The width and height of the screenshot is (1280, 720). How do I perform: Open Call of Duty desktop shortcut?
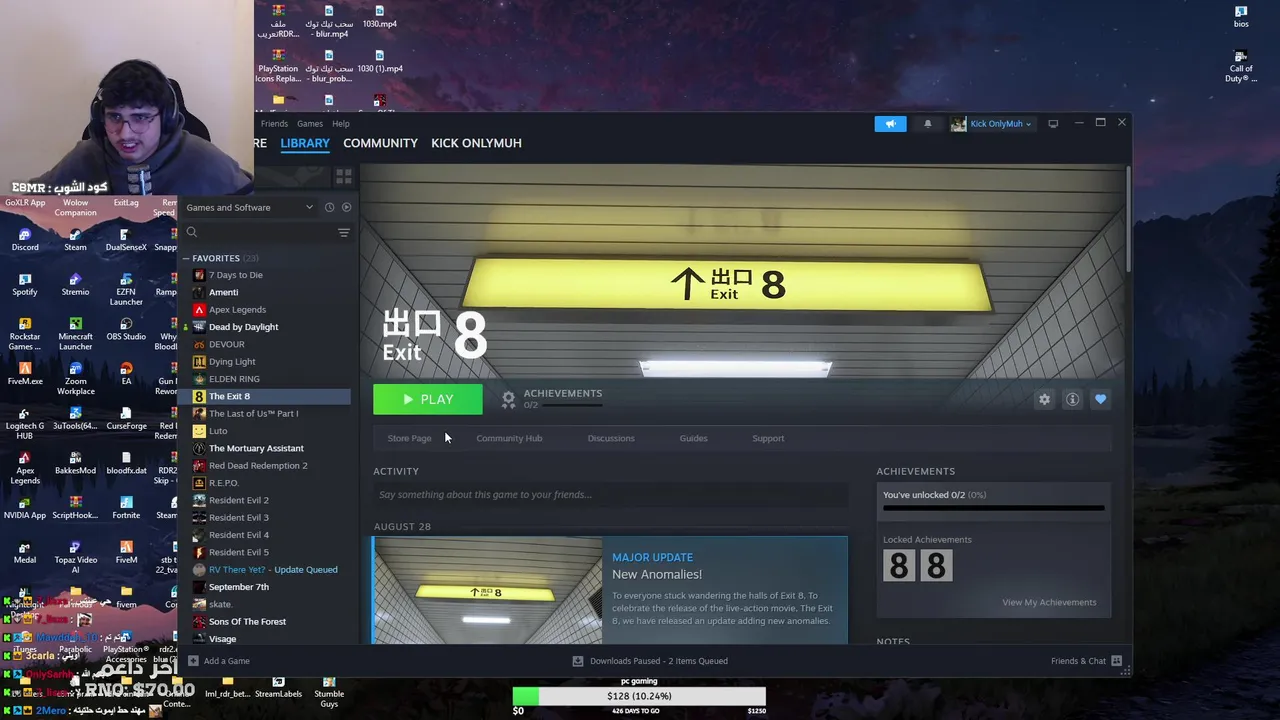[1241, 67]
